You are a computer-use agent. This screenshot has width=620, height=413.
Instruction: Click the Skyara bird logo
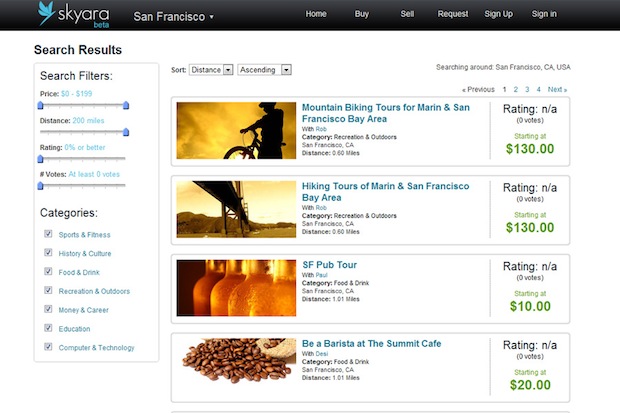48,14
